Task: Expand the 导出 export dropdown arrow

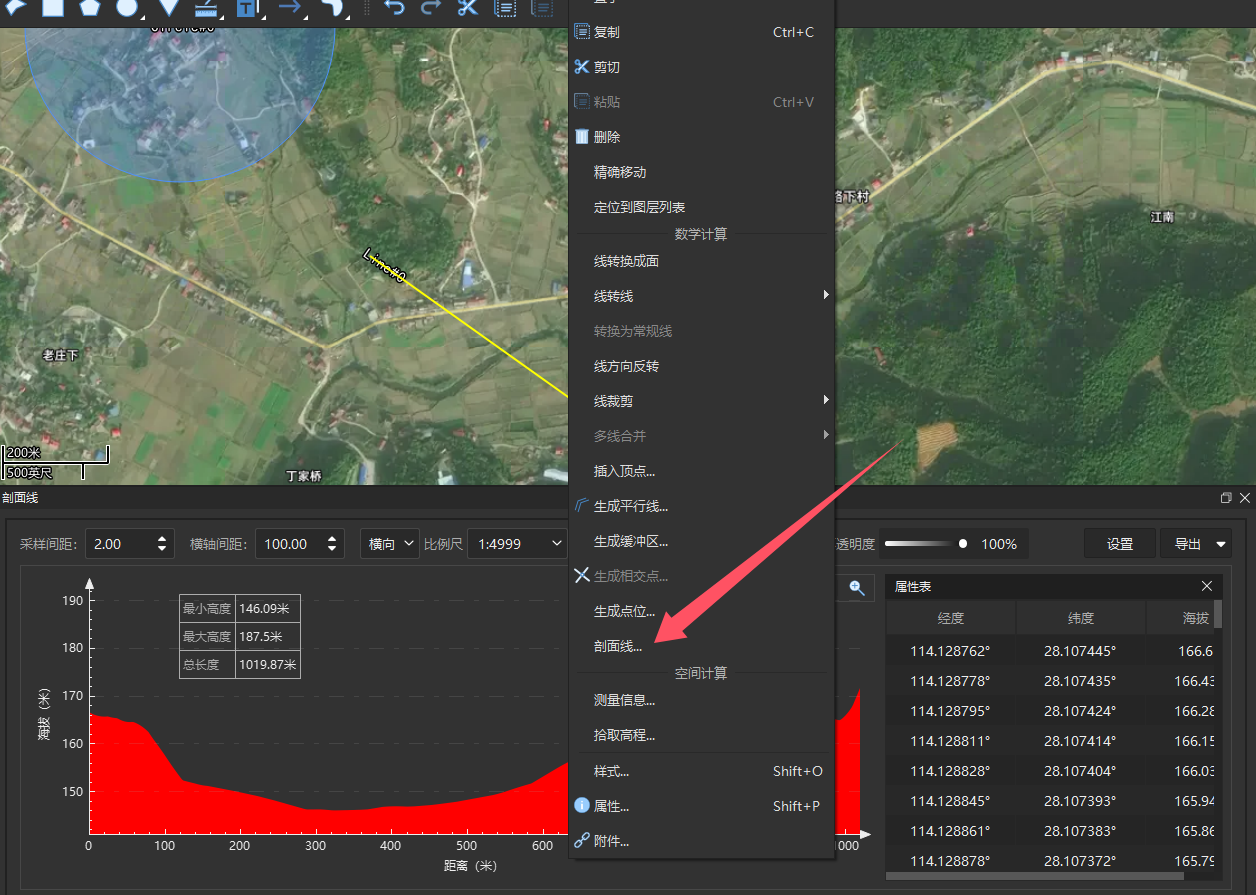Action: 1221,544
